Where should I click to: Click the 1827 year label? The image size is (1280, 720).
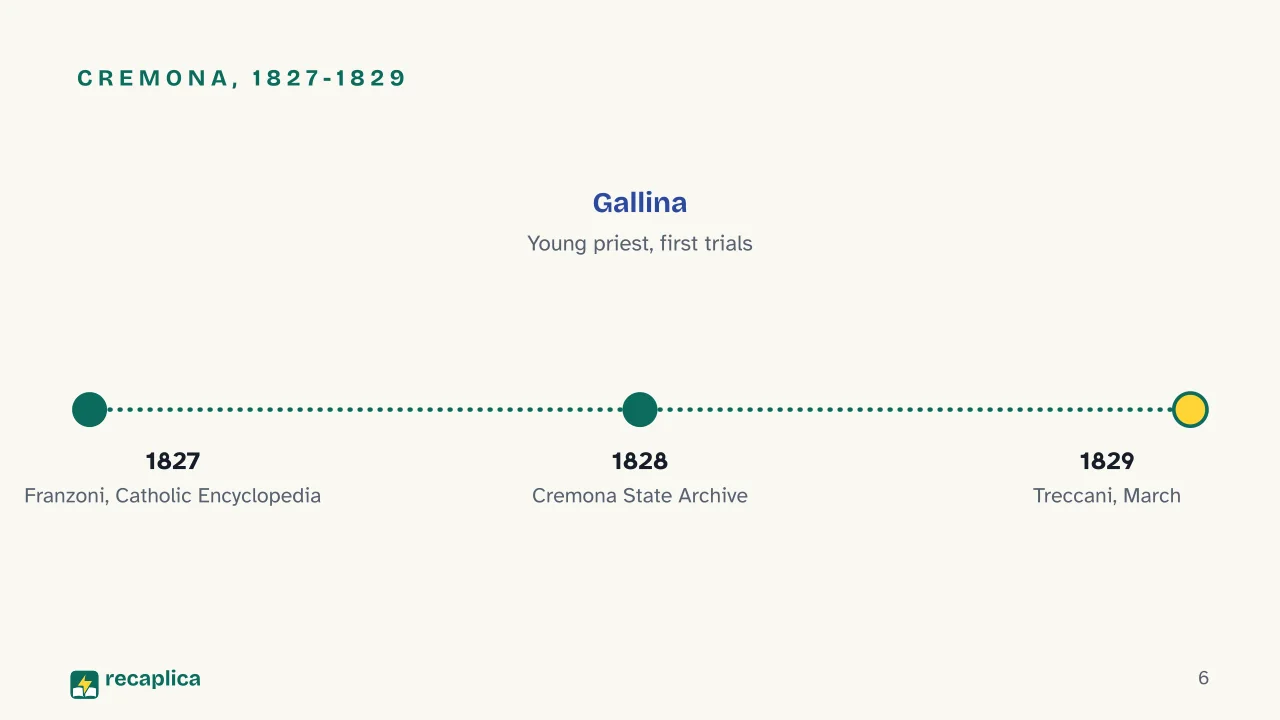tap(173, 461)
